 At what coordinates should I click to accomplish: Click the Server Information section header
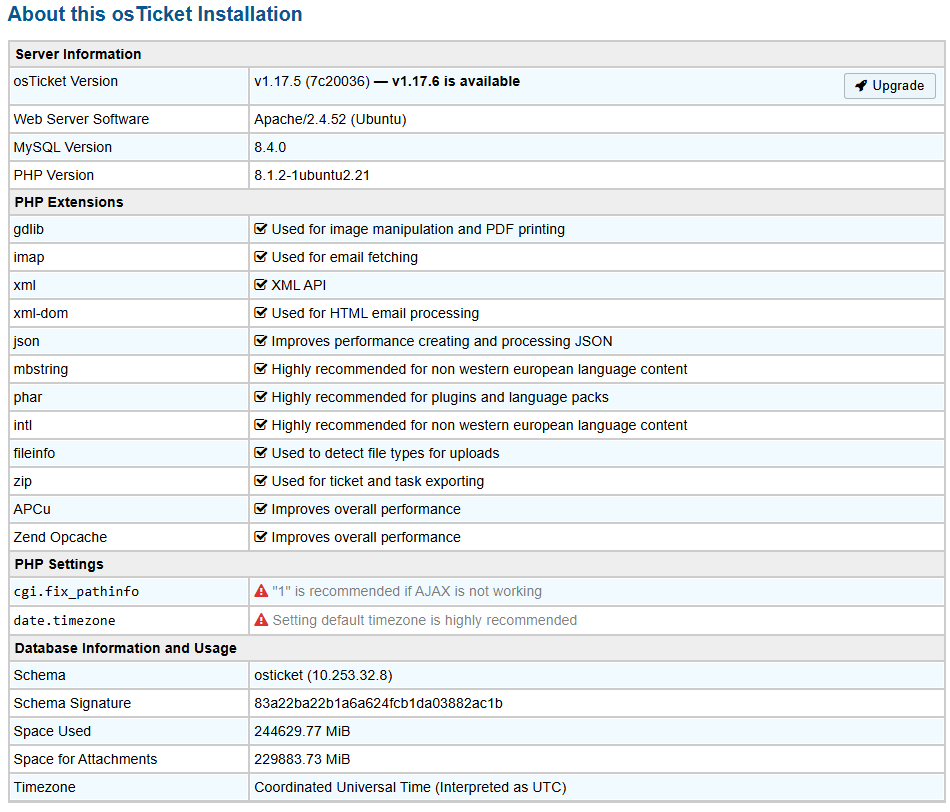click(78, 54)
